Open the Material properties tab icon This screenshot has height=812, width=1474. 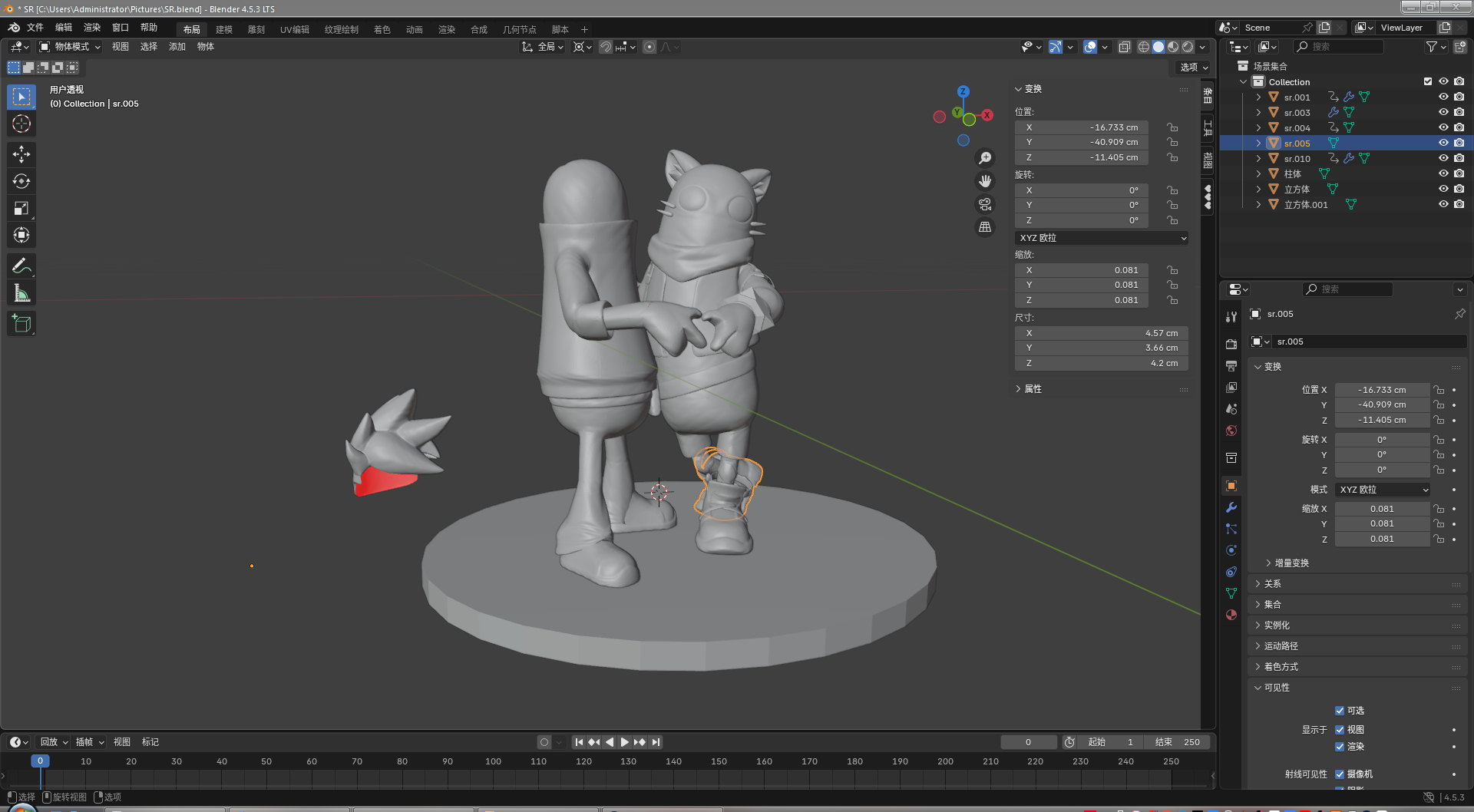coord(1231,615)
